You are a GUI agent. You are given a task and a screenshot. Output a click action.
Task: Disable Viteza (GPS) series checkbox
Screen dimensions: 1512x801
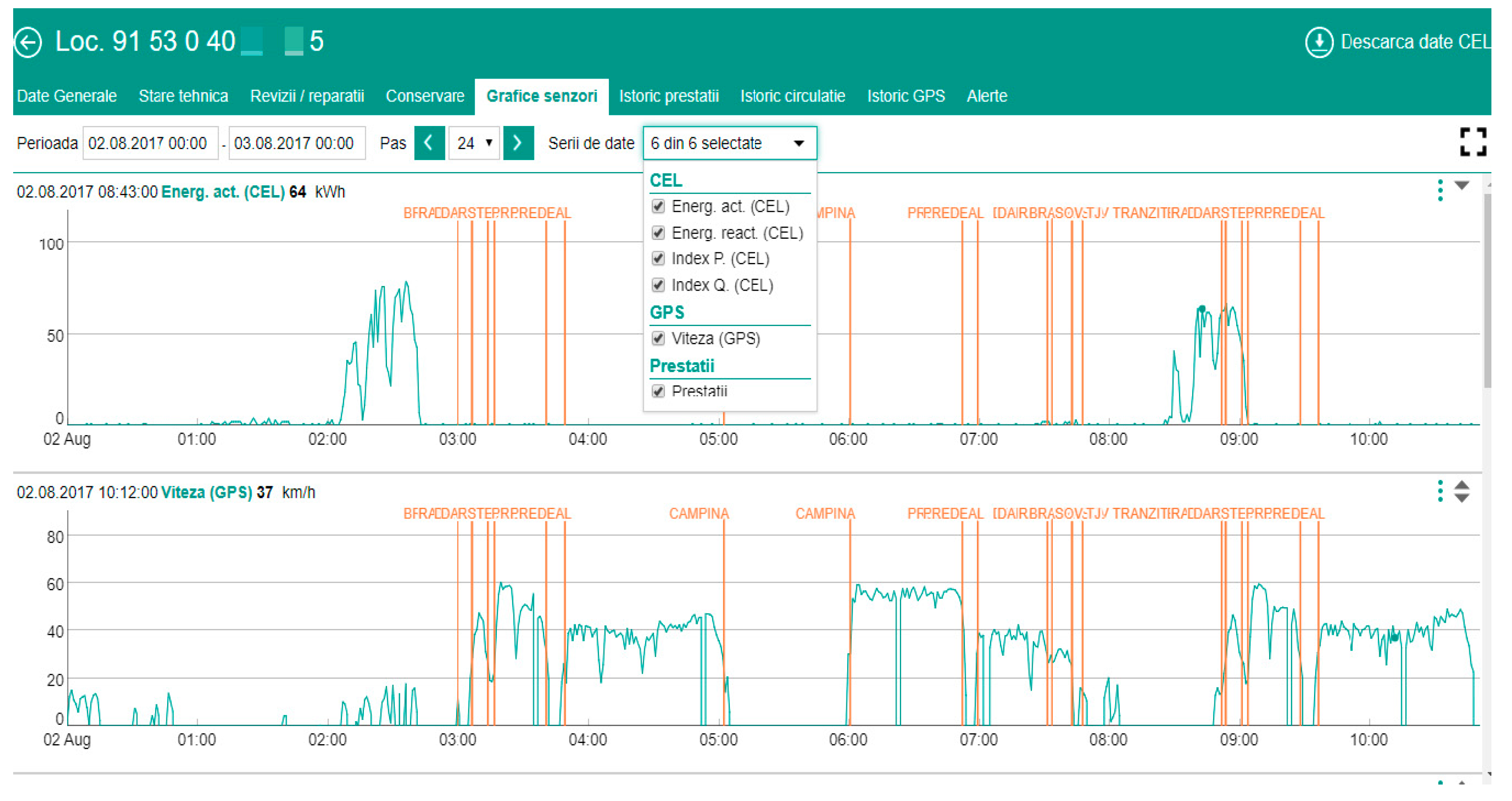[x=658, y=339]
